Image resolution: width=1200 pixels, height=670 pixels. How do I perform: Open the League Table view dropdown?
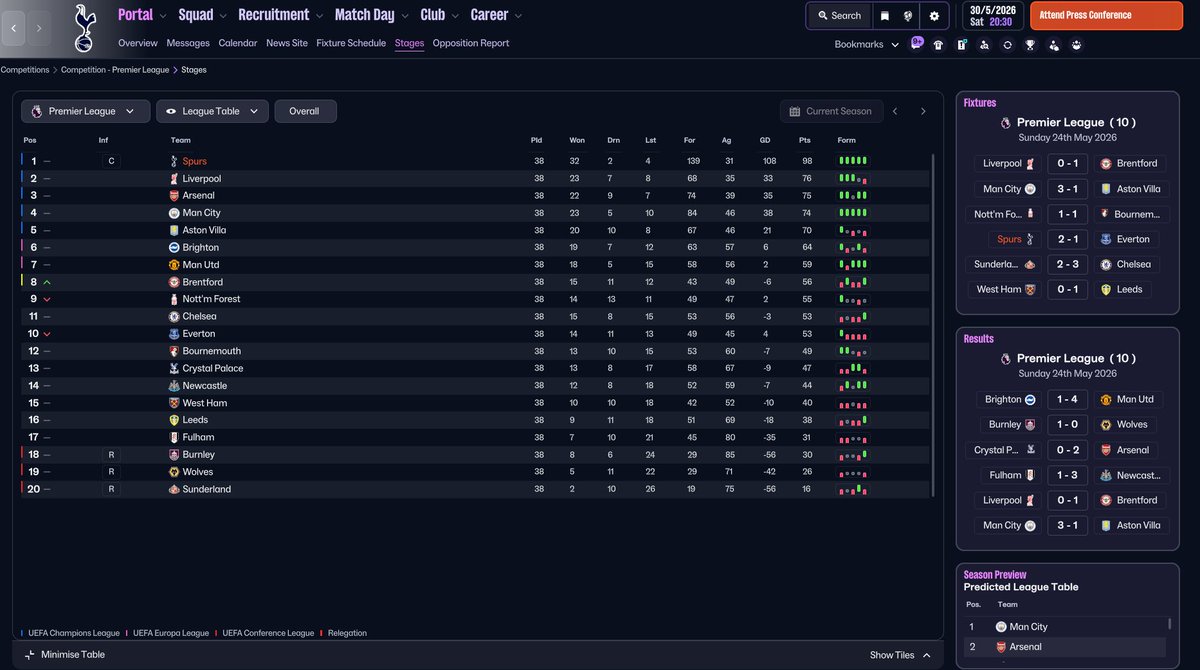click(212, 112)
